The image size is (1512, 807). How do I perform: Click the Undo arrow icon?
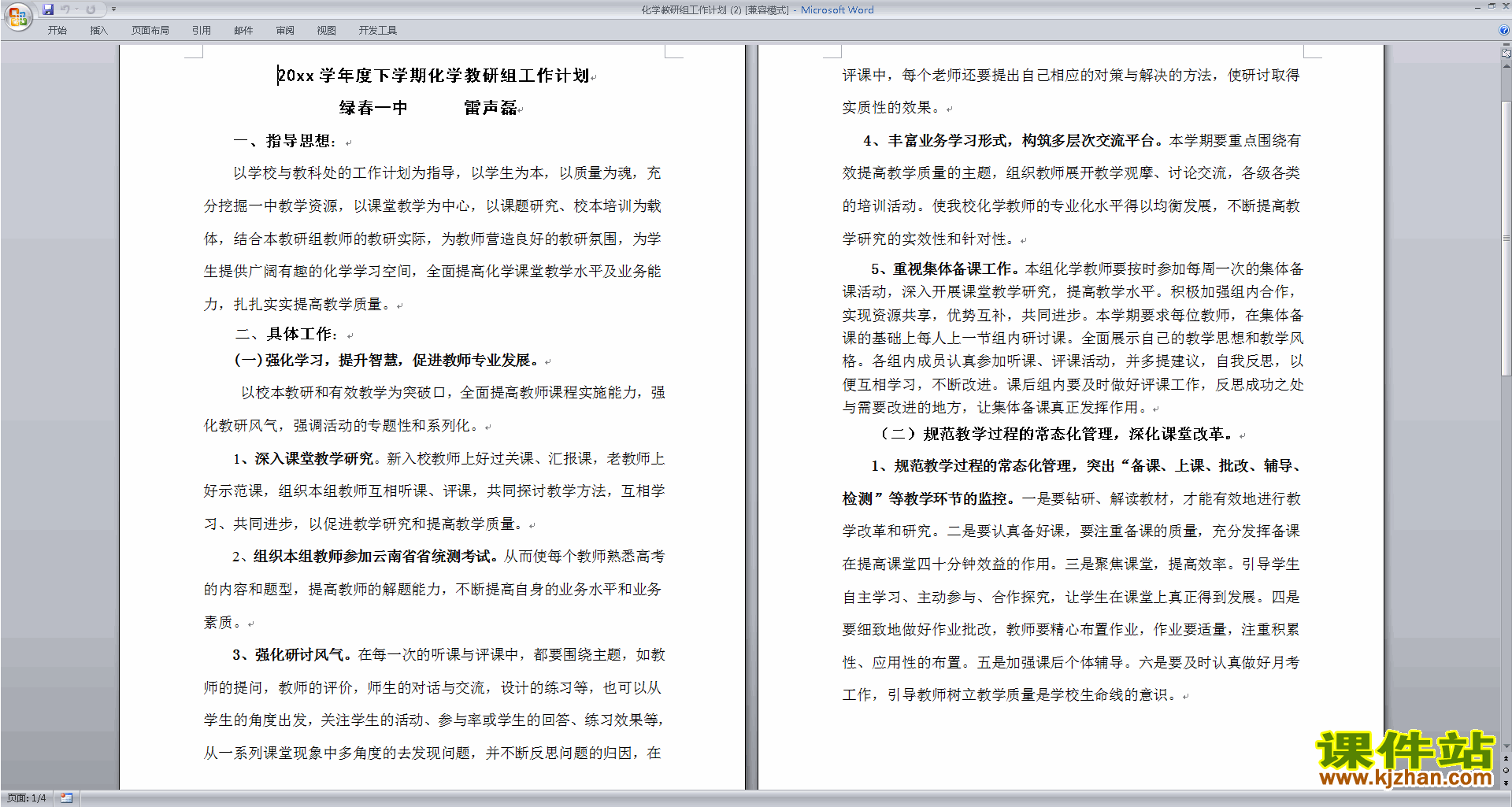click(65, 9)
